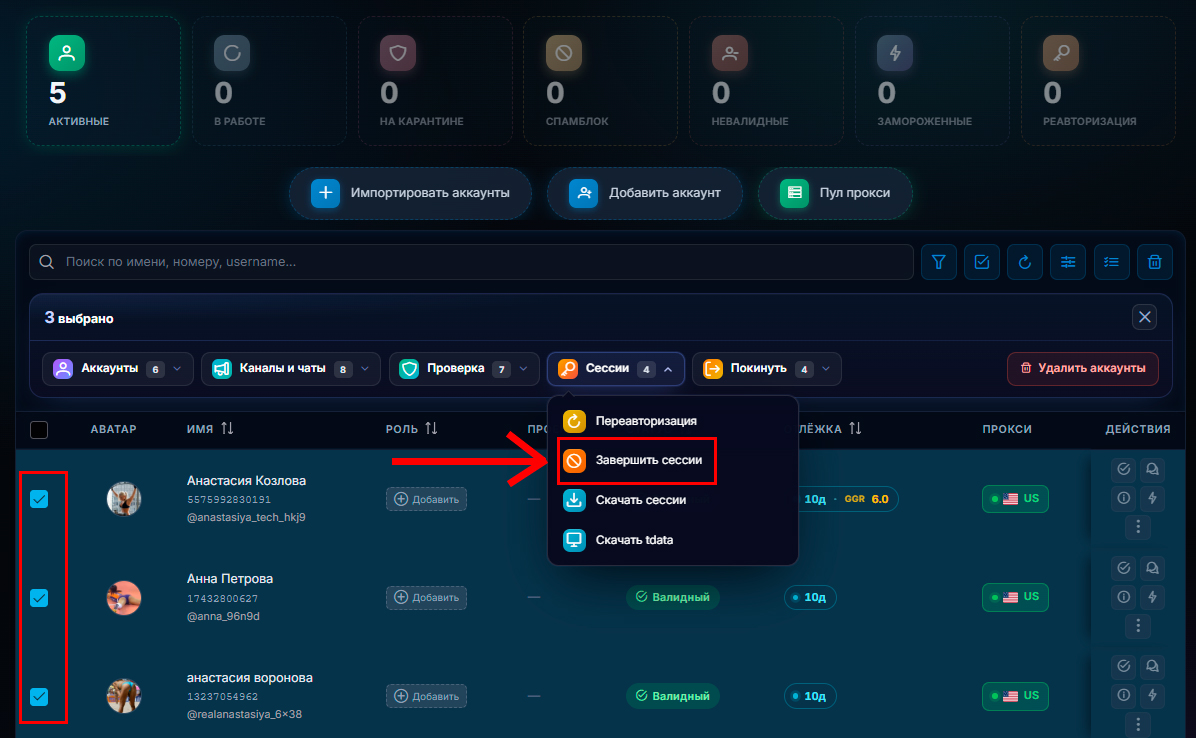Add a role for Анна Петрова with Добавить
Screen dimensions: 1196x738
tap(426, 598)
